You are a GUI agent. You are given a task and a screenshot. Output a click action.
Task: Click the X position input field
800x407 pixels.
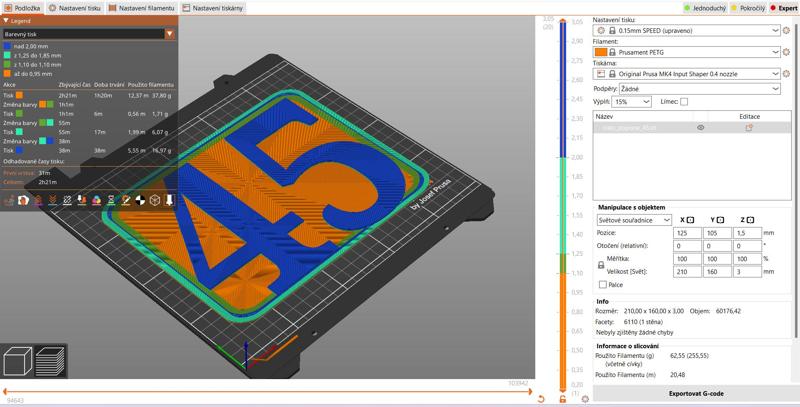click(x=688, y=232)
